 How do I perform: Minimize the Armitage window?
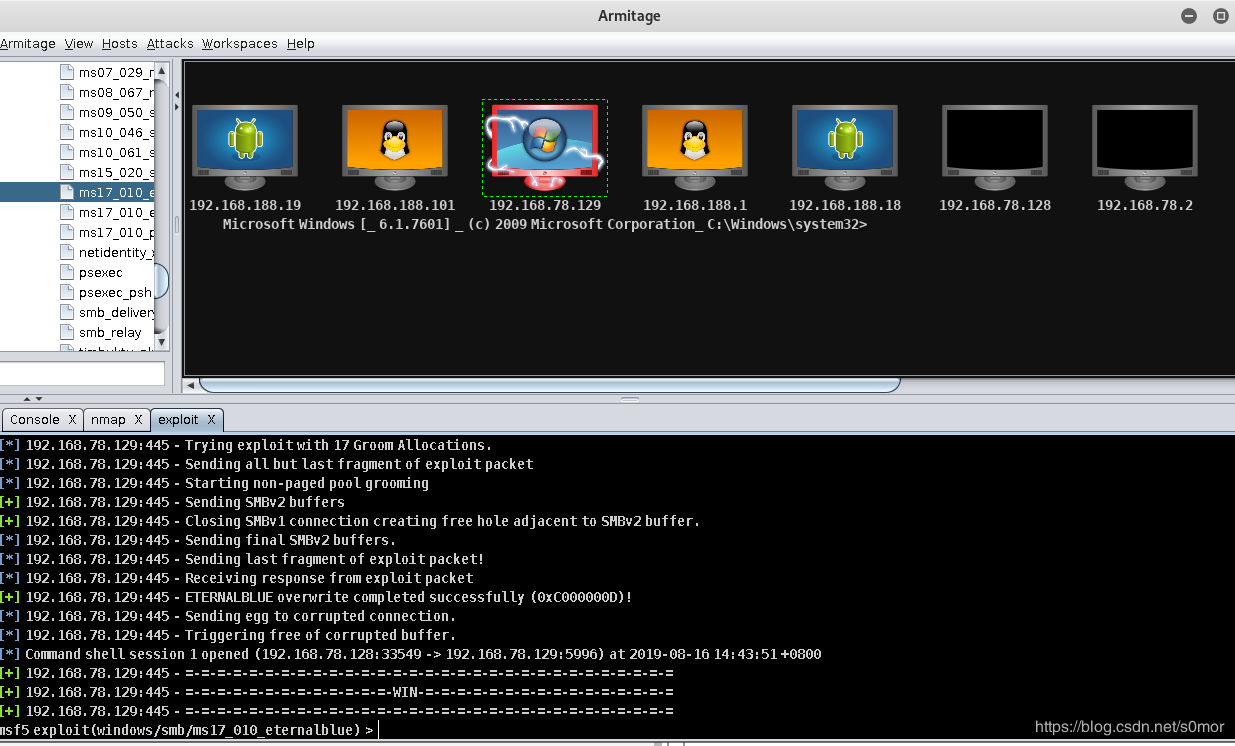(1189, 16)
